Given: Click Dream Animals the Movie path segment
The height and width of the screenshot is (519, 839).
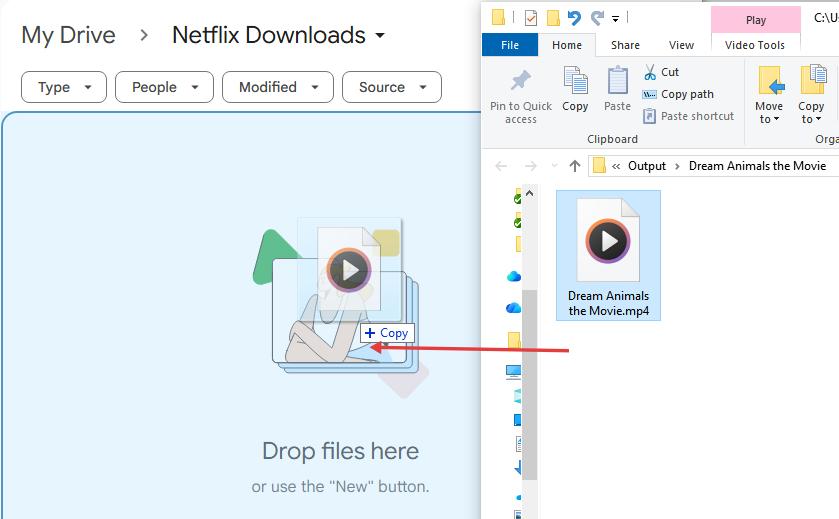Looking at the screenshot, I should (x=757, y=166).
